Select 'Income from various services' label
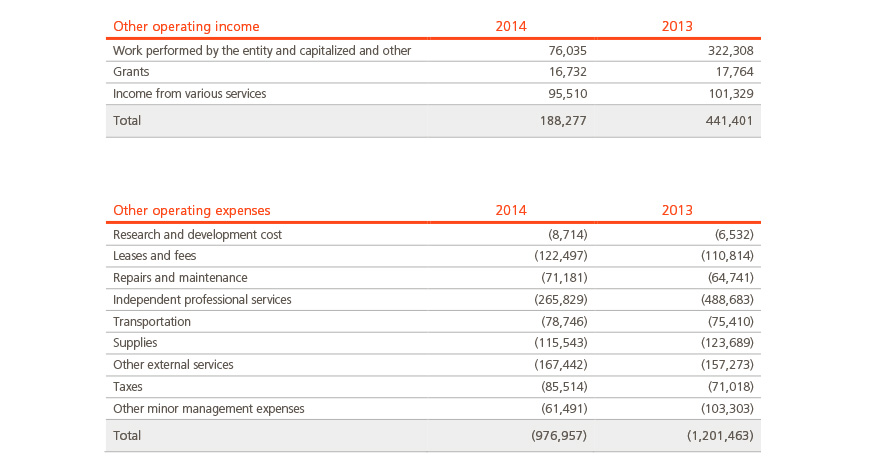 pos(189,94)
